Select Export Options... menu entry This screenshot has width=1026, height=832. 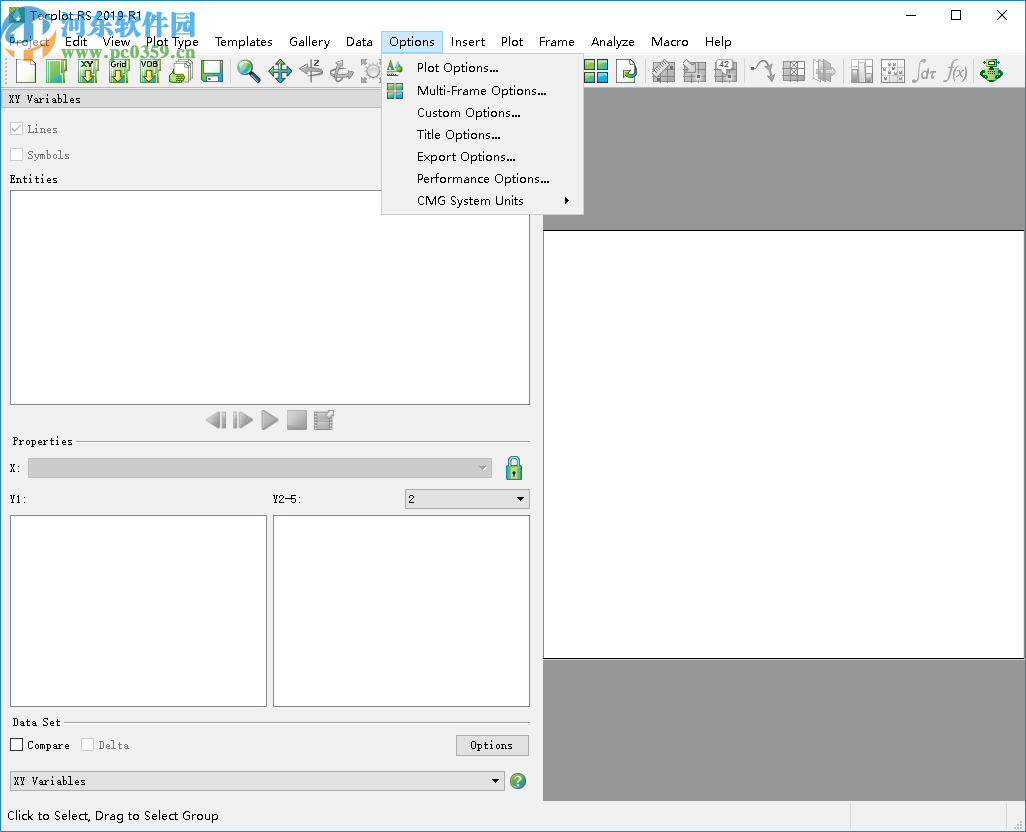pos(466,157)
